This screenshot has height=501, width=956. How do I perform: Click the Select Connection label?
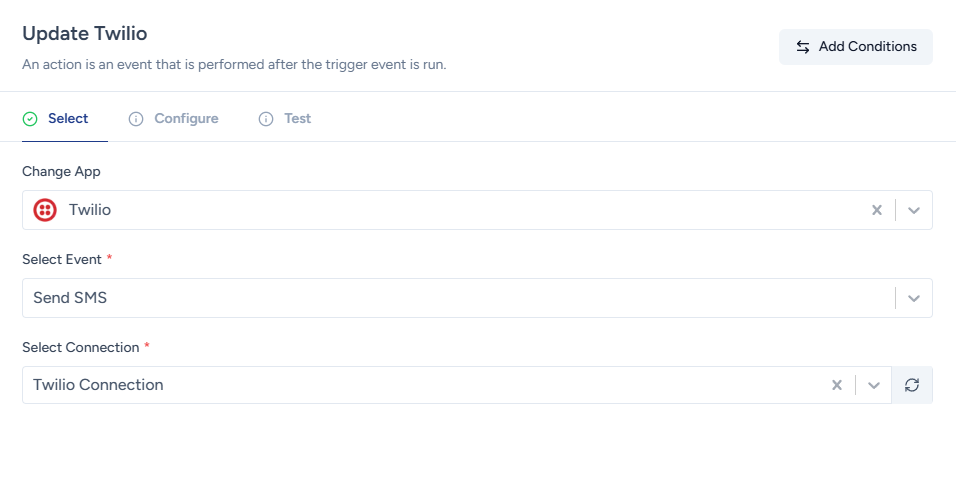coord(80,347)
